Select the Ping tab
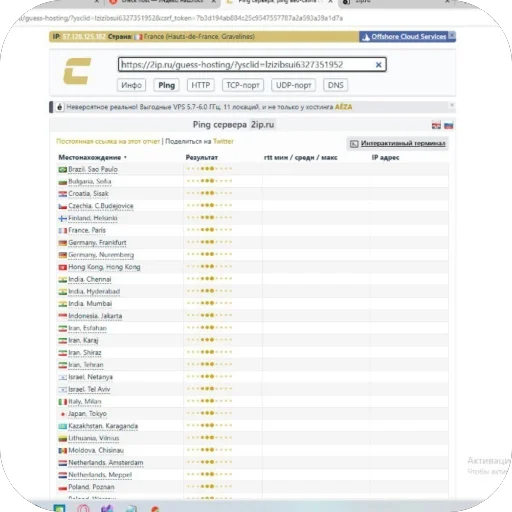 166,85
